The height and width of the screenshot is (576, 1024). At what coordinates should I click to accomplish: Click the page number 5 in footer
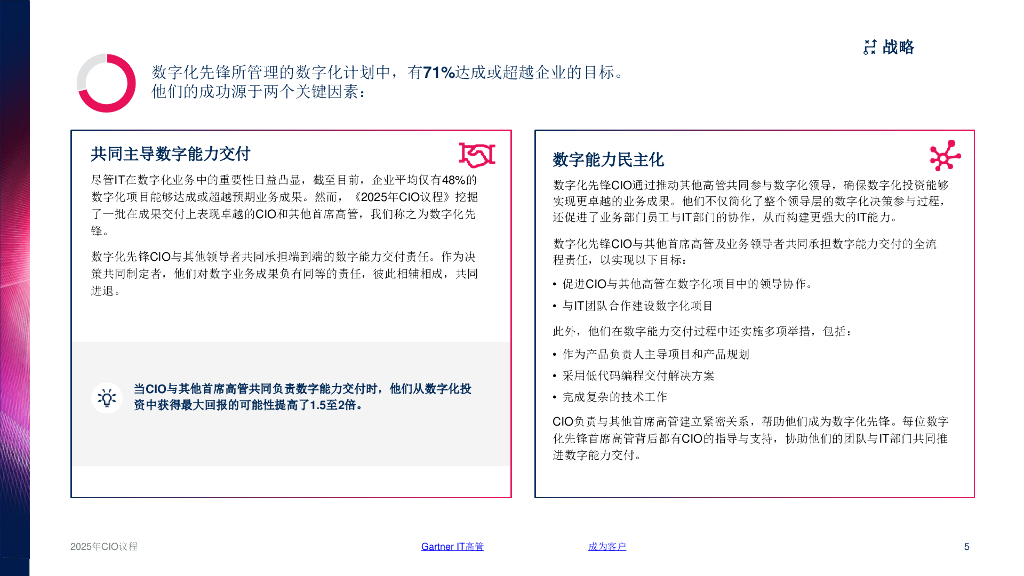coord(966,546)
